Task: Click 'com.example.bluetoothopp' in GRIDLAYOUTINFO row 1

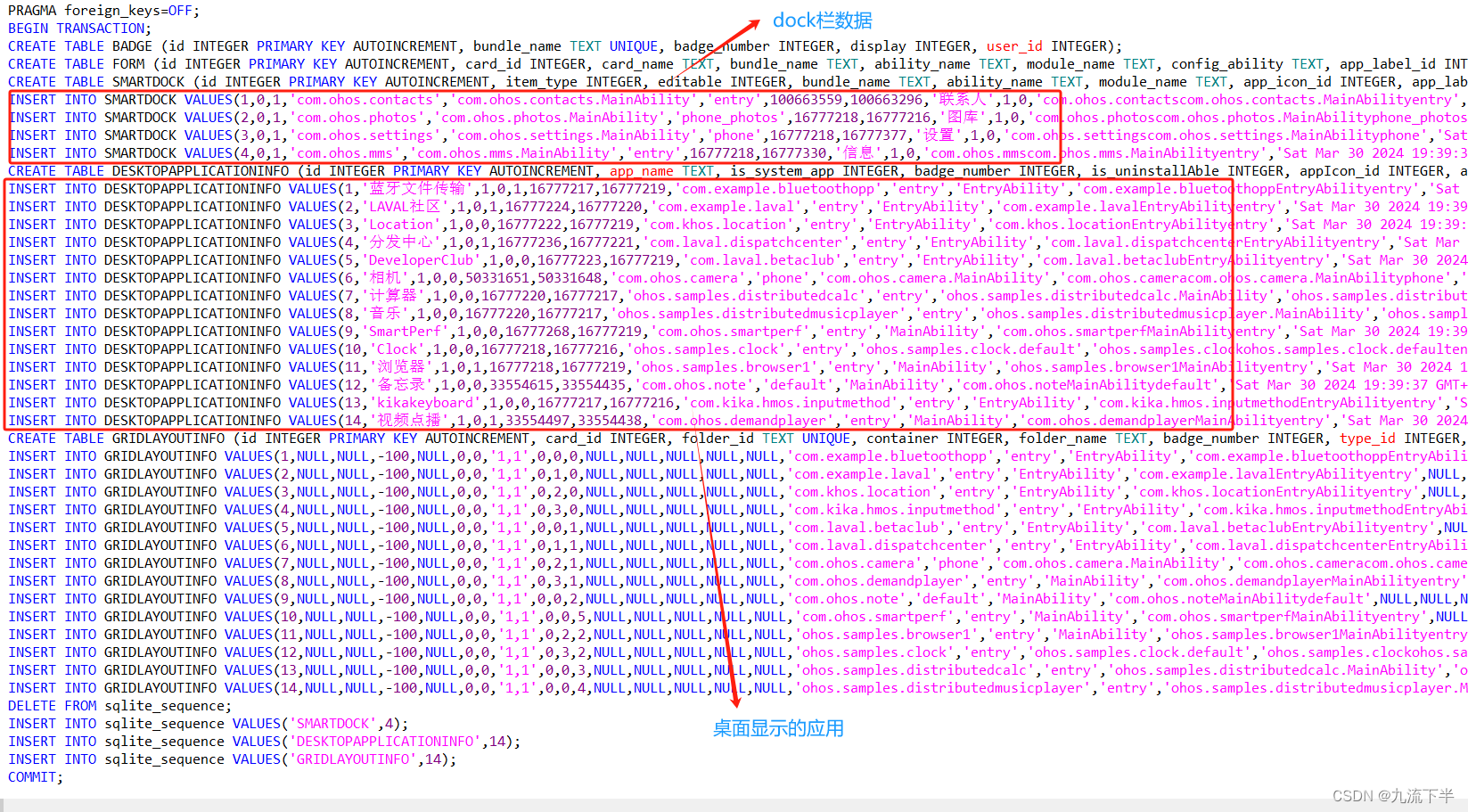Action: point(891,456)
